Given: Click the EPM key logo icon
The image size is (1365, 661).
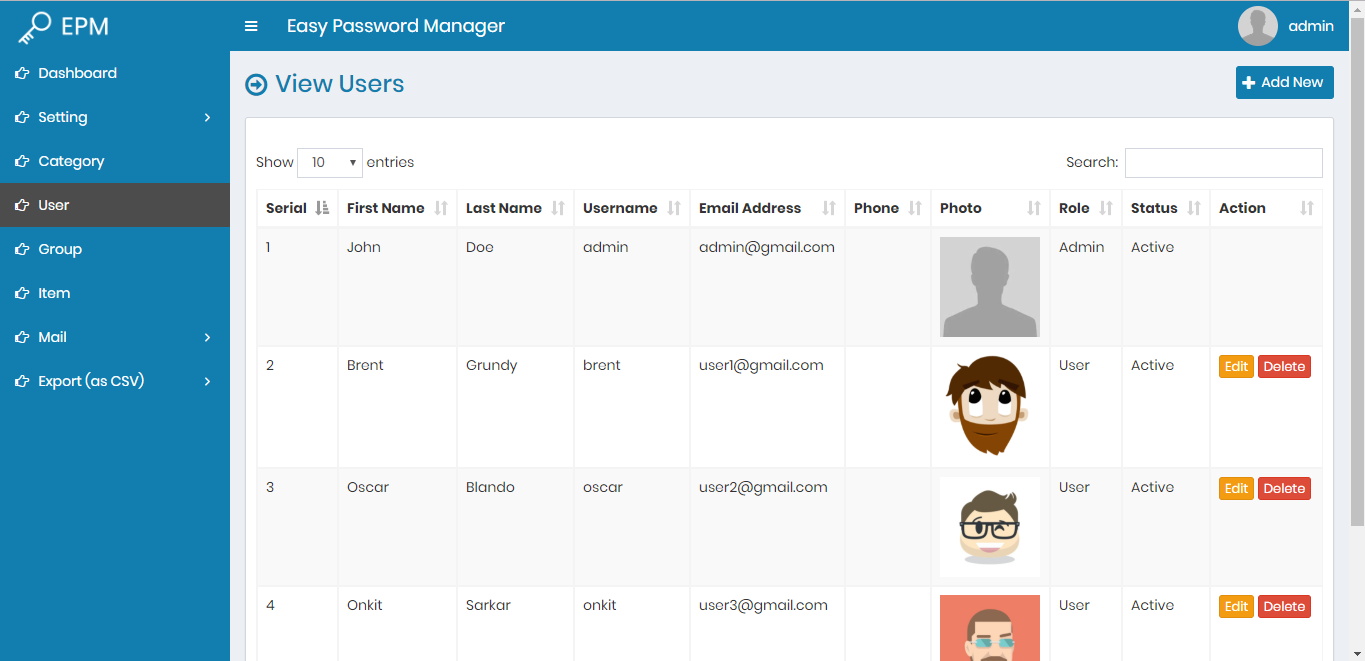Looking at the screenshot, I should [x=34, y=27].
